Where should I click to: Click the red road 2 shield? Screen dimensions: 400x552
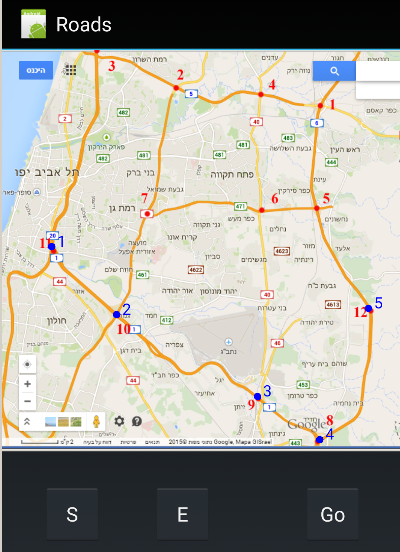pos(65,119)
